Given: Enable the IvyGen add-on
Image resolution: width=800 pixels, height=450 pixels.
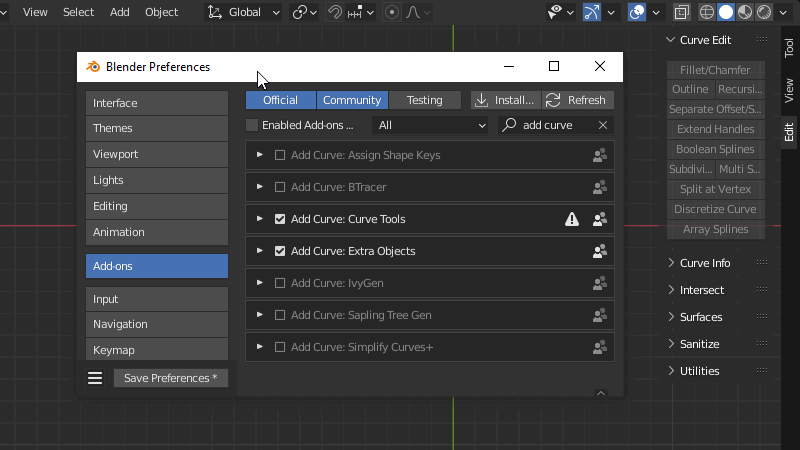Looking at the screenshot, I should (280, 283).
